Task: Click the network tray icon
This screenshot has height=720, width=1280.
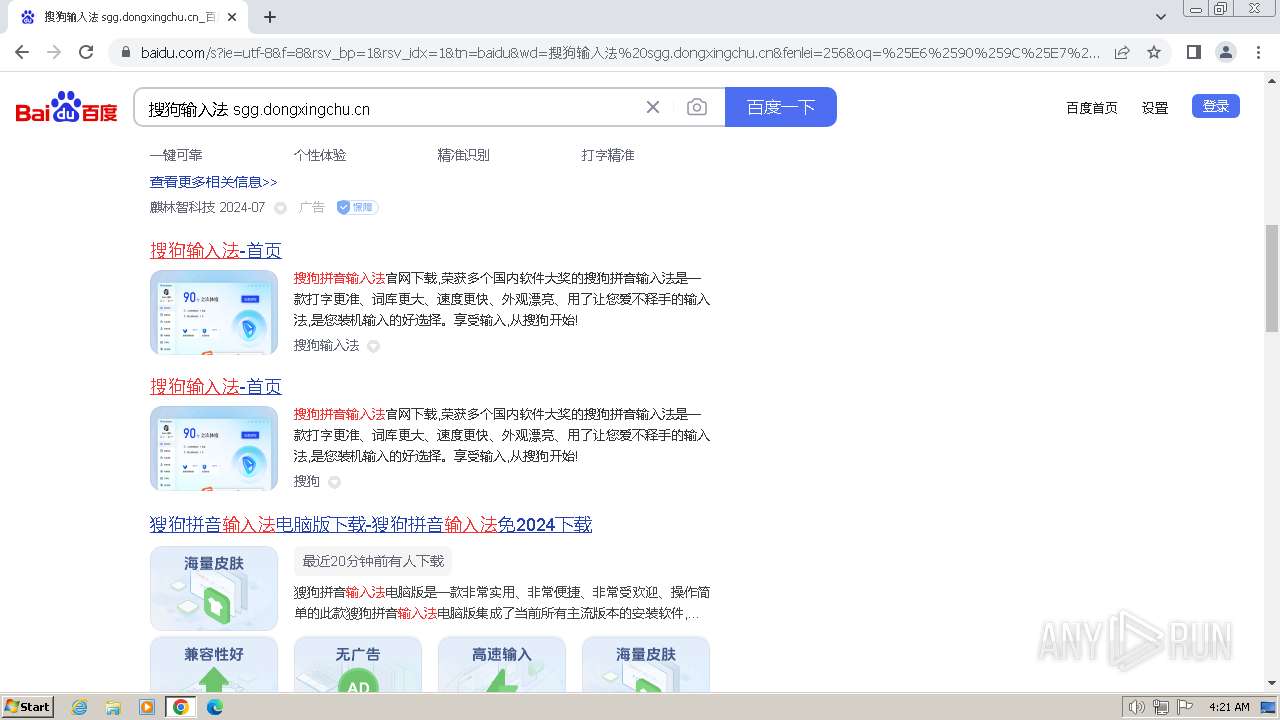Action: pos(1161,707)
